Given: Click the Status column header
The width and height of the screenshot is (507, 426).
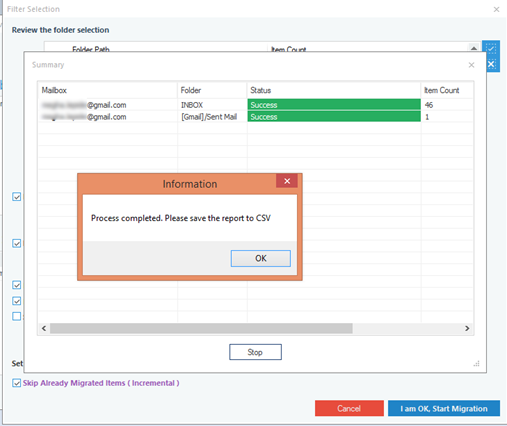Looking at the screenshot, I should click(x=334, y=90).
